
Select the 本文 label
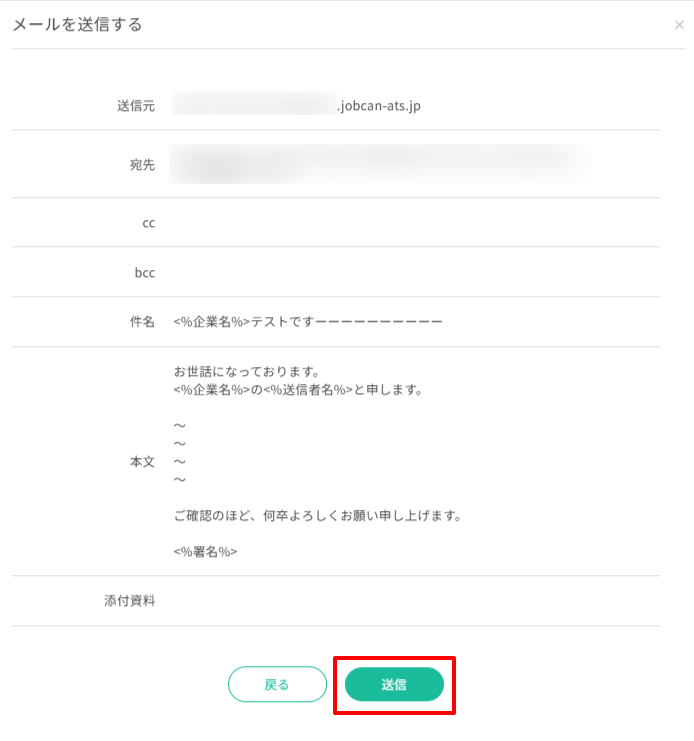click(x=142, y=462)
